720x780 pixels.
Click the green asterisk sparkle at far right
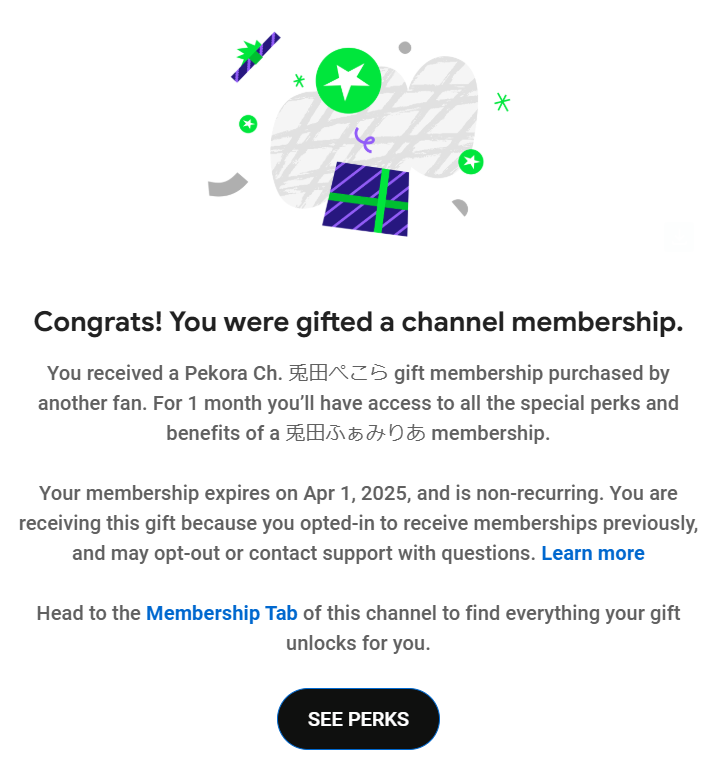[x=502, y=102]
